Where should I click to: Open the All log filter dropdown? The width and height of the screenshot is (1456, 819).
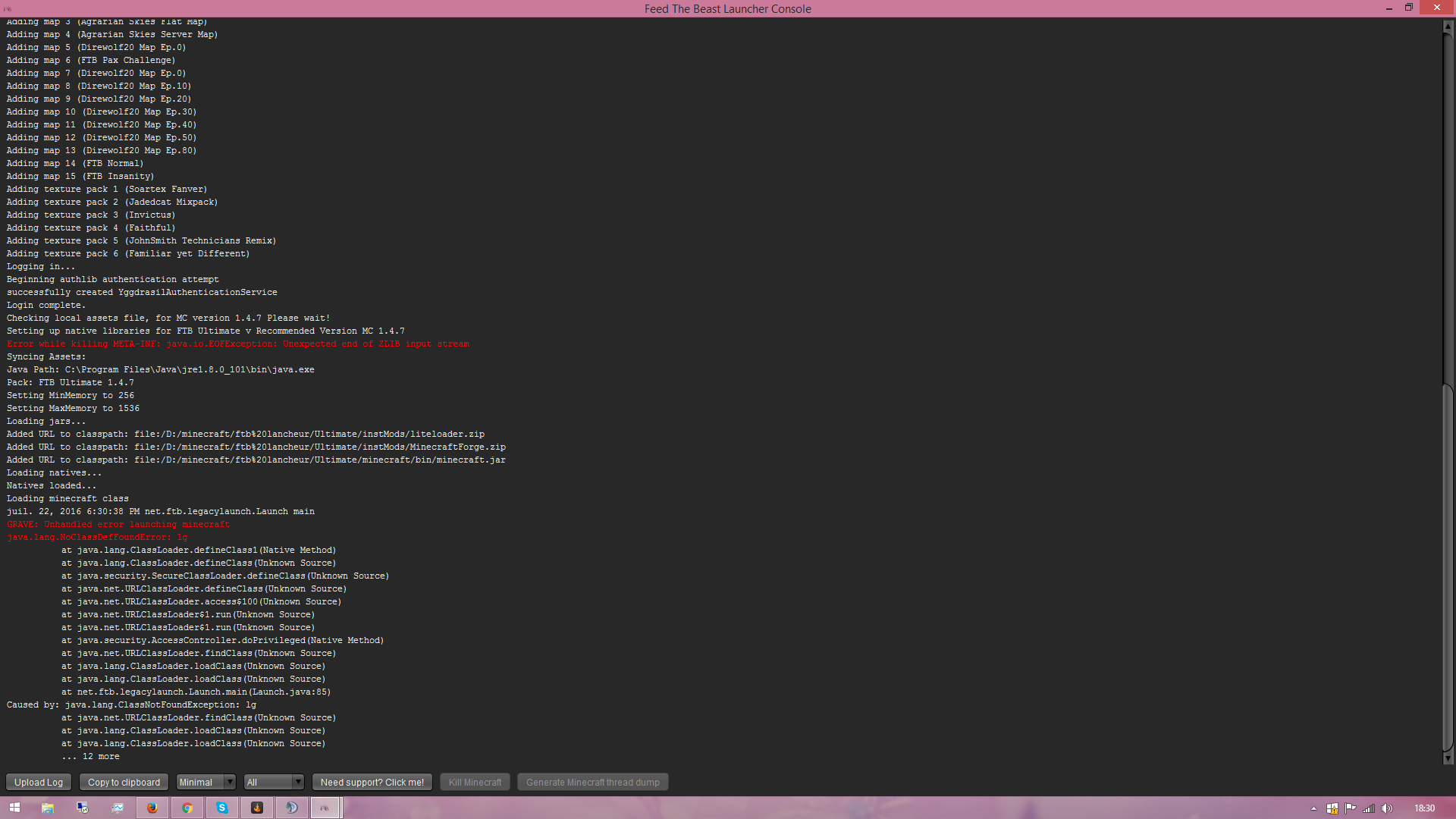click(x=274, y=782)
